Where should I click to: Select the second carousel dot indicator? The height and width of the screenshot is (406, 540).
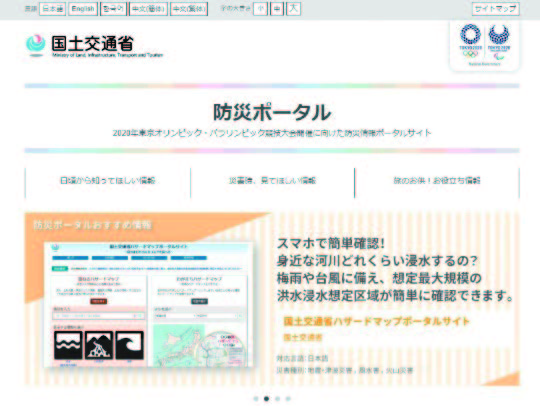pyautogui.click(x=266, y=399)
